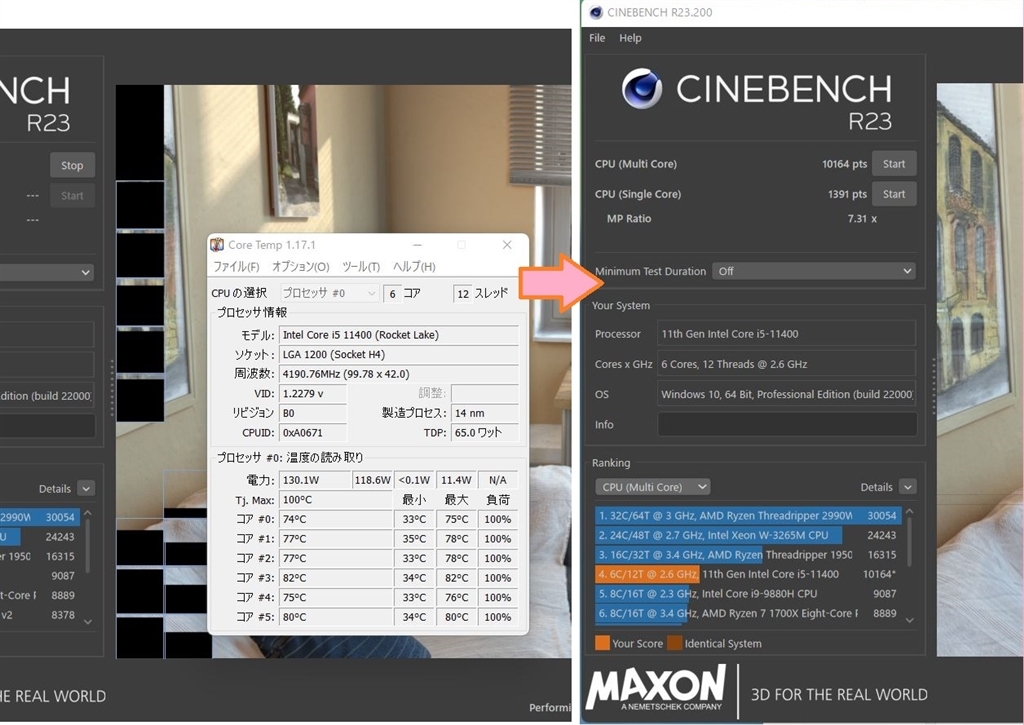Click the 電力 value 130.1W

tap(315, 480)
